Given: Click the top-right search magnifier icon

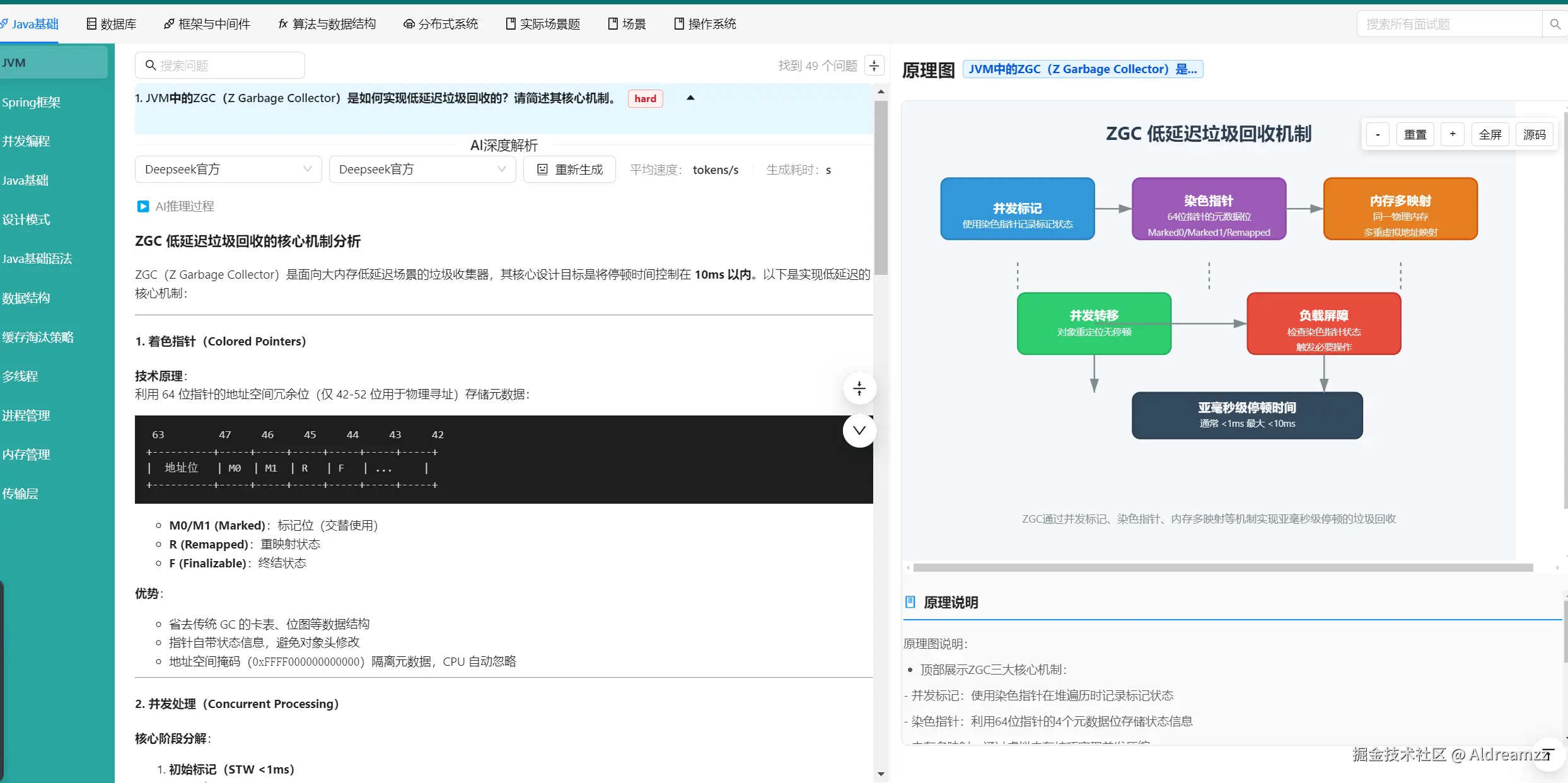Looking at the screenshot, I should [1555, 24].
